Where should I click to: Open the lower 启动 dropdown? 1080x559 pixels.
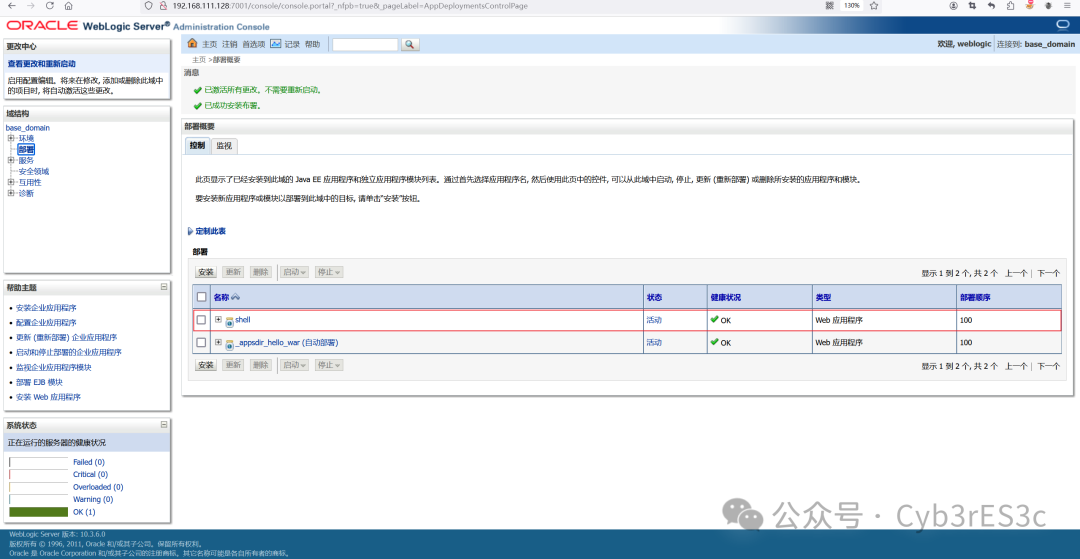pos(295,365)
